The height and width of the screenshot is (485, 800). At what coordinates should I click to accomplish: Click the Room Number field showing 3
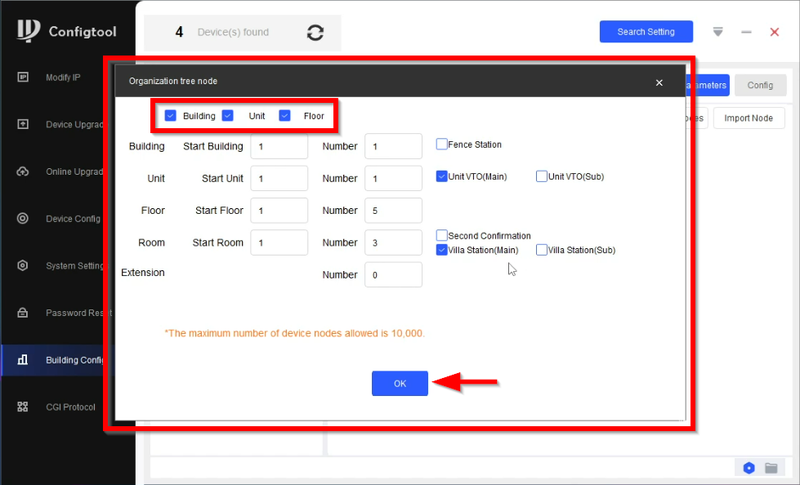[393, 243]
